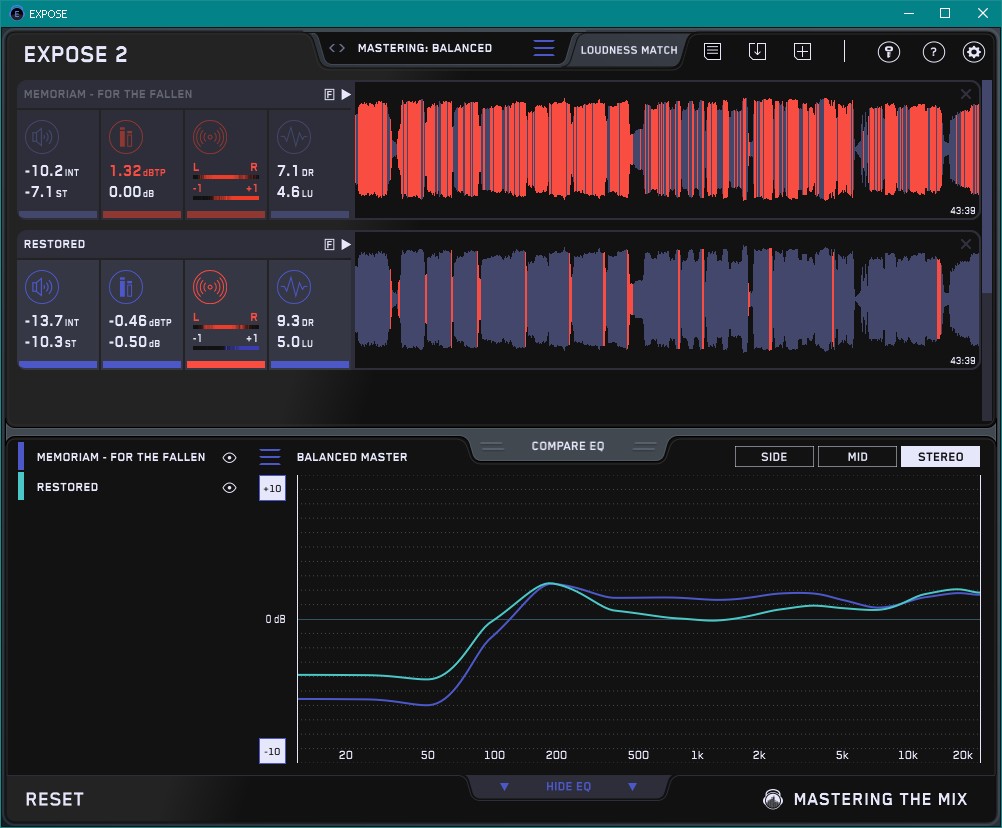Click the +10 EQ range button
The width and height of the screenshot is (1002, 828).
click(271, 488)
